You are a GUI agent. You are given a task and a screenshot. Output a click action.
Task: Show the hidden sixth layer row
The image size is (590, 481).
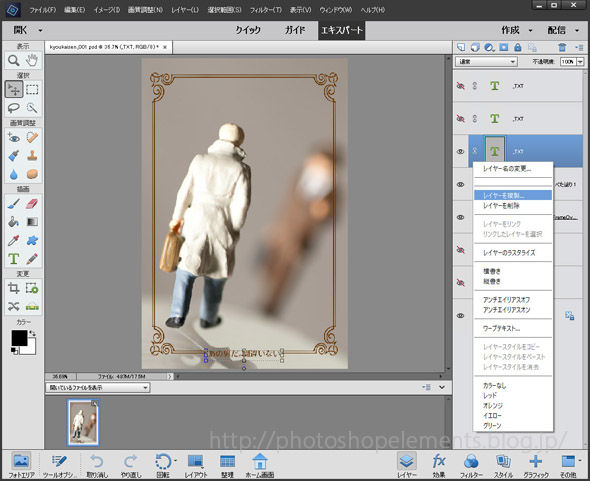[461, 250]
